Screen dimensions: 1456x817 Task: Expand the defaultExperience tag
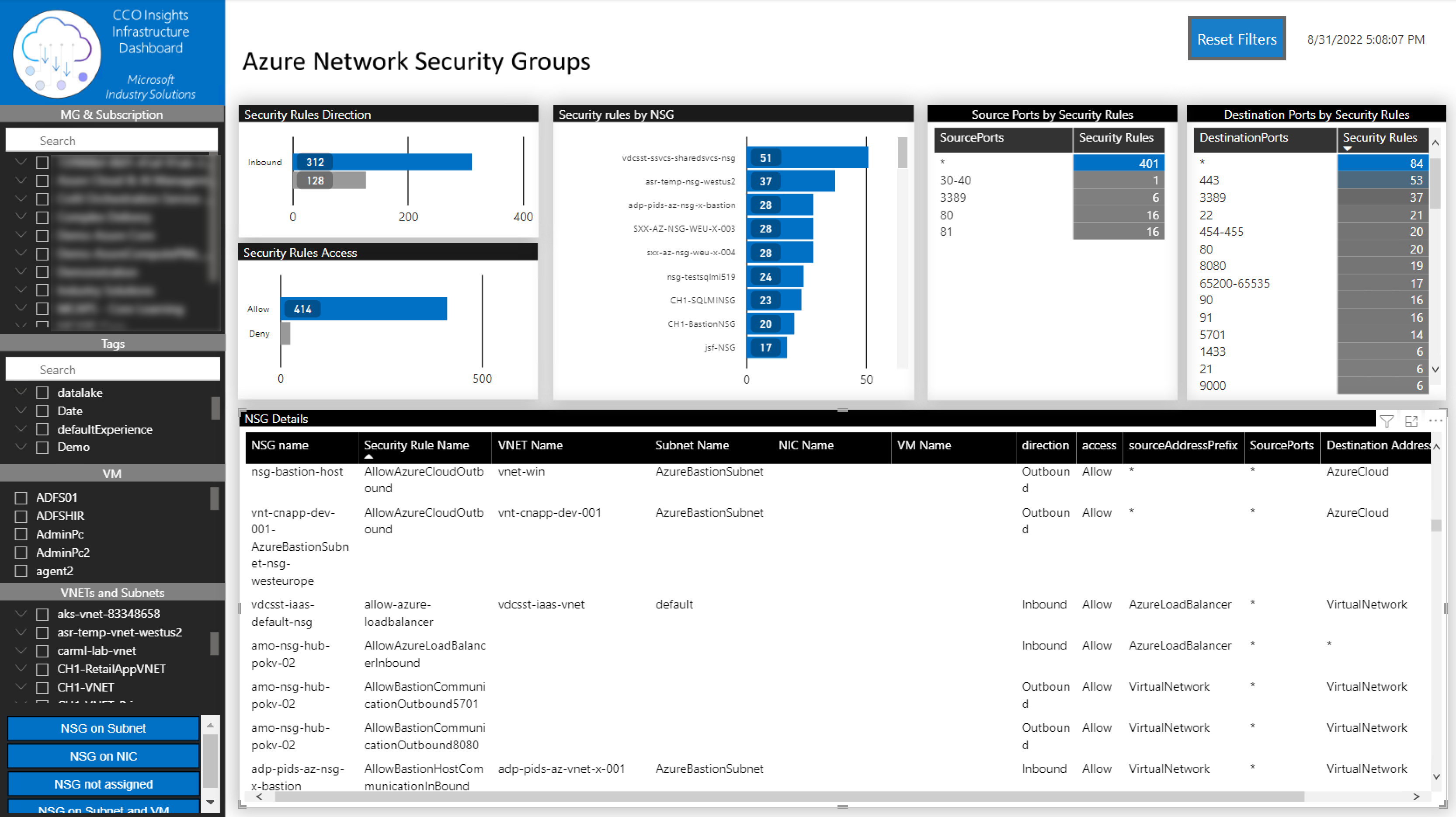pyautogui.click(x=21, y=428)
